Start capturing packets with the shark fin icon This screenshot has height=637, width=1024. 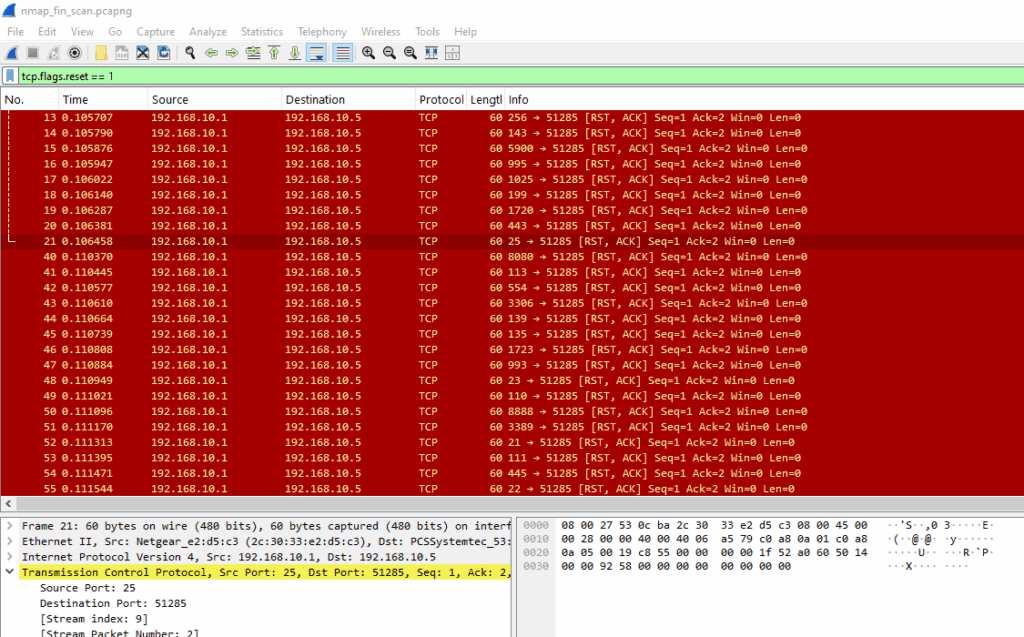(x=12, y=53)
